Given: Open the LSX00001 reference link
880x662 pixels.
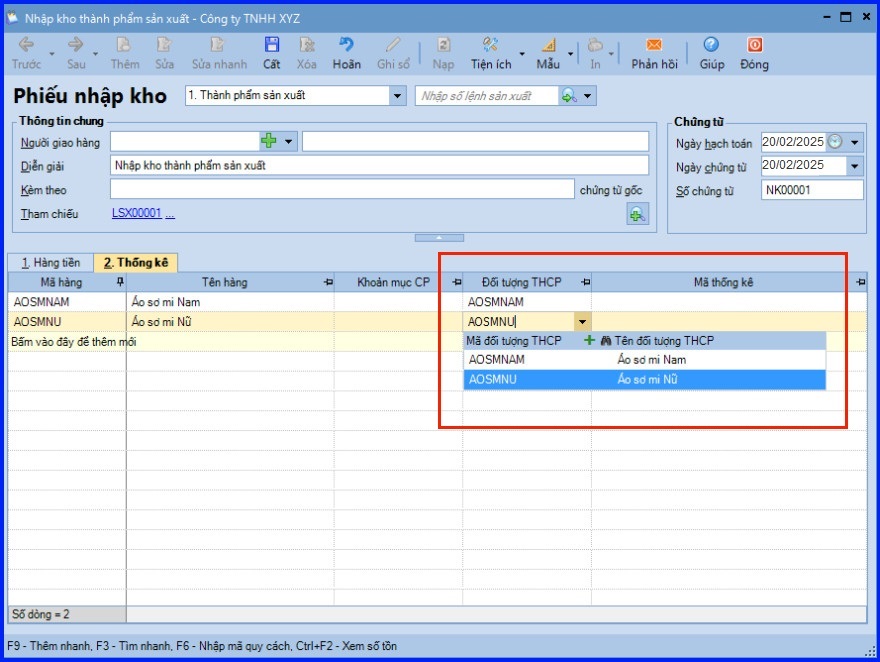Looking at the screenshot, I should [x=136, y=214].
